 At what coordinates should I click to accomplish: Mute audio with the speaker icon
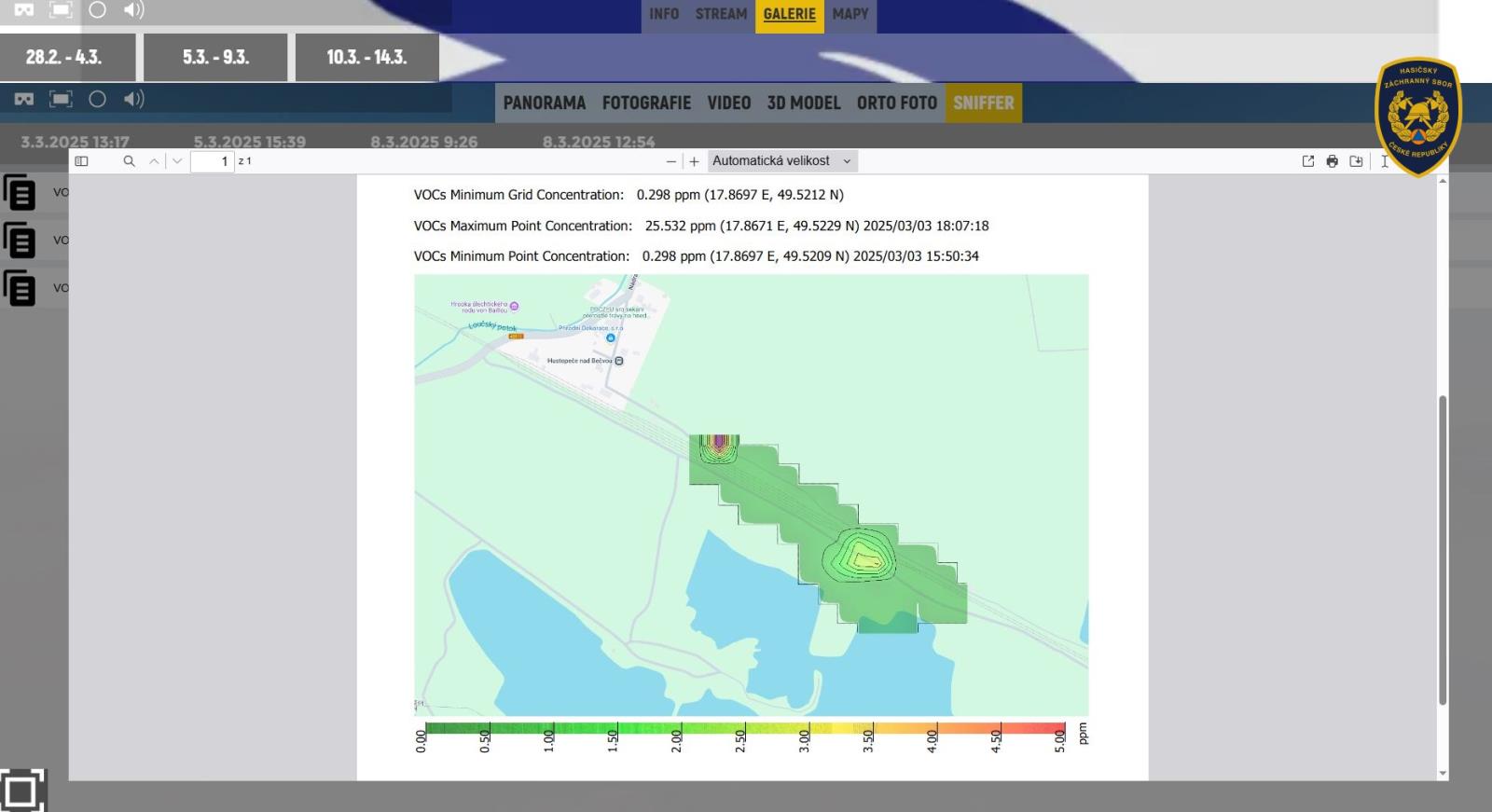133,99
